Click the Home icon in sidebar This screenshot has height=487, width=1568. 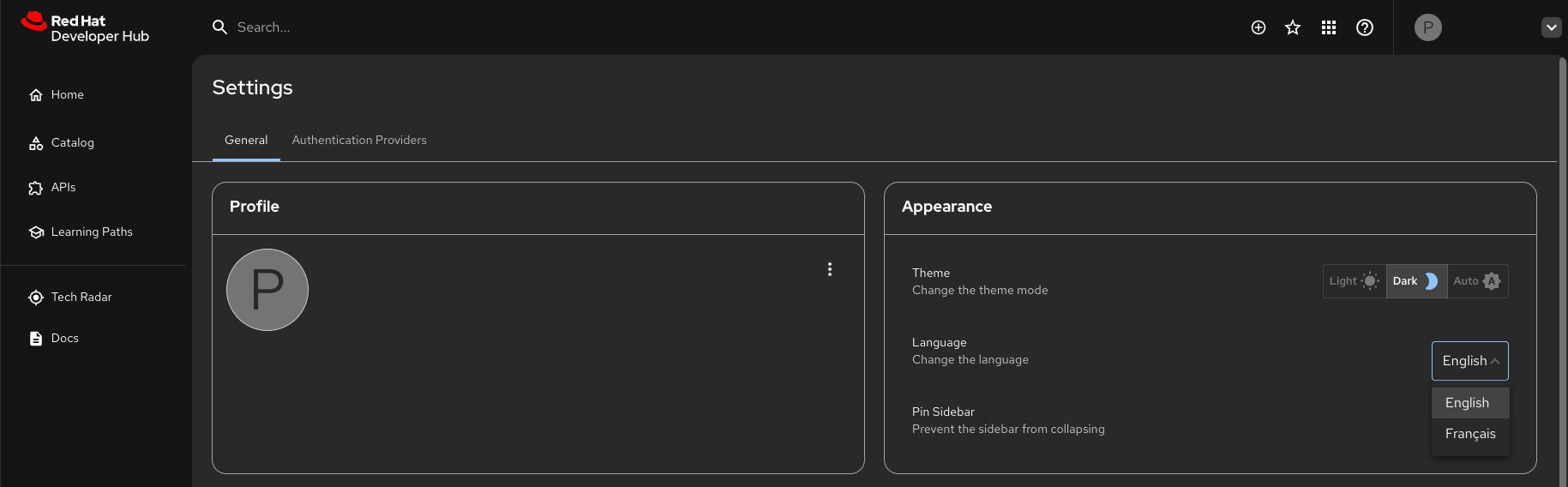click(x=36, y=95)
